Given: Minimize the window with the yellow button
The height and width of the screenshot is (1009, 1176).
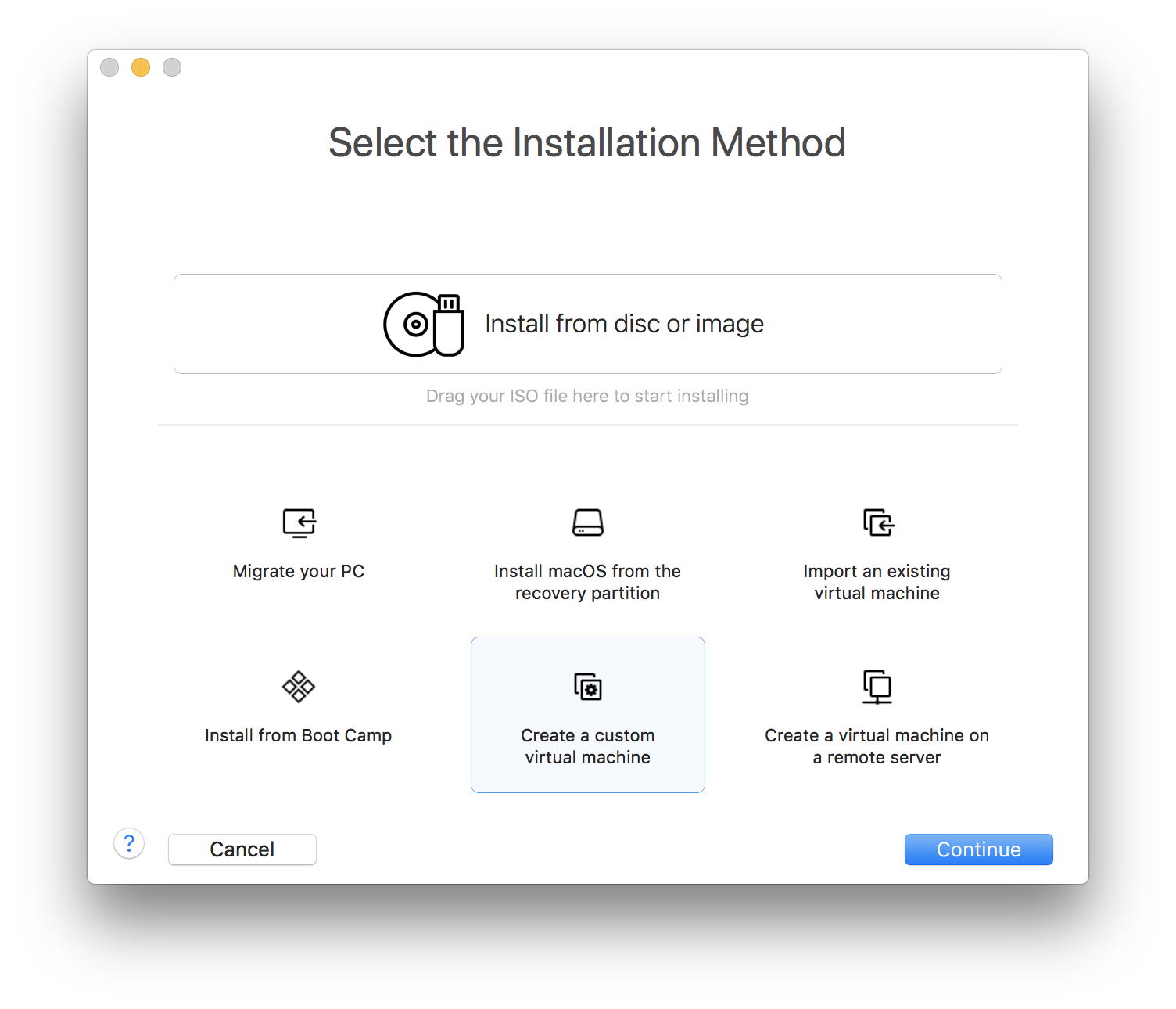Looking at the screenshot, I should tap(141, 67).
